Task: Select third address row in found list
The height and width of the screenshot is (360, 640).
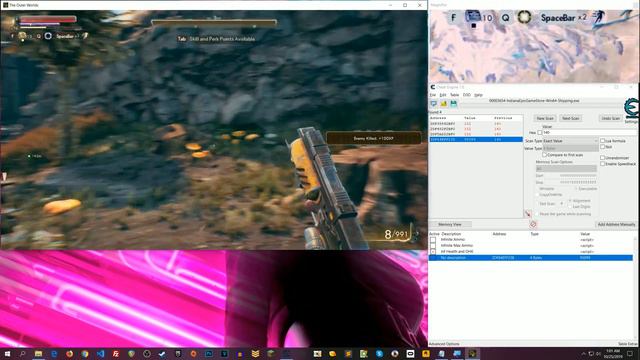Action: tap(476, 134)
